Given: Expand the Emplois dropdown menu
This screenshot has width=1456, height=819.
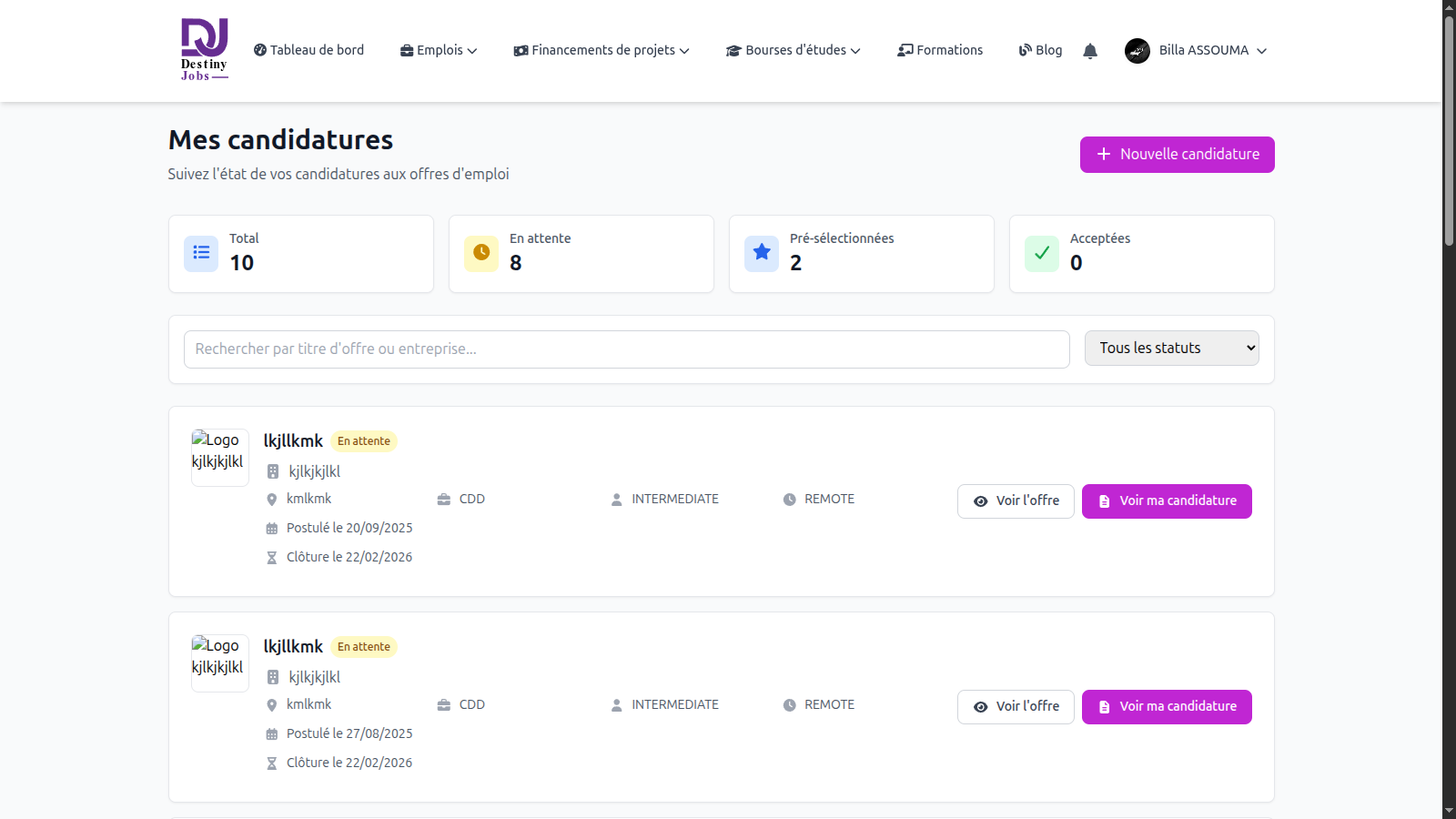Looking at the screenshot, I should pyautogui.click(x=439, y=51).
